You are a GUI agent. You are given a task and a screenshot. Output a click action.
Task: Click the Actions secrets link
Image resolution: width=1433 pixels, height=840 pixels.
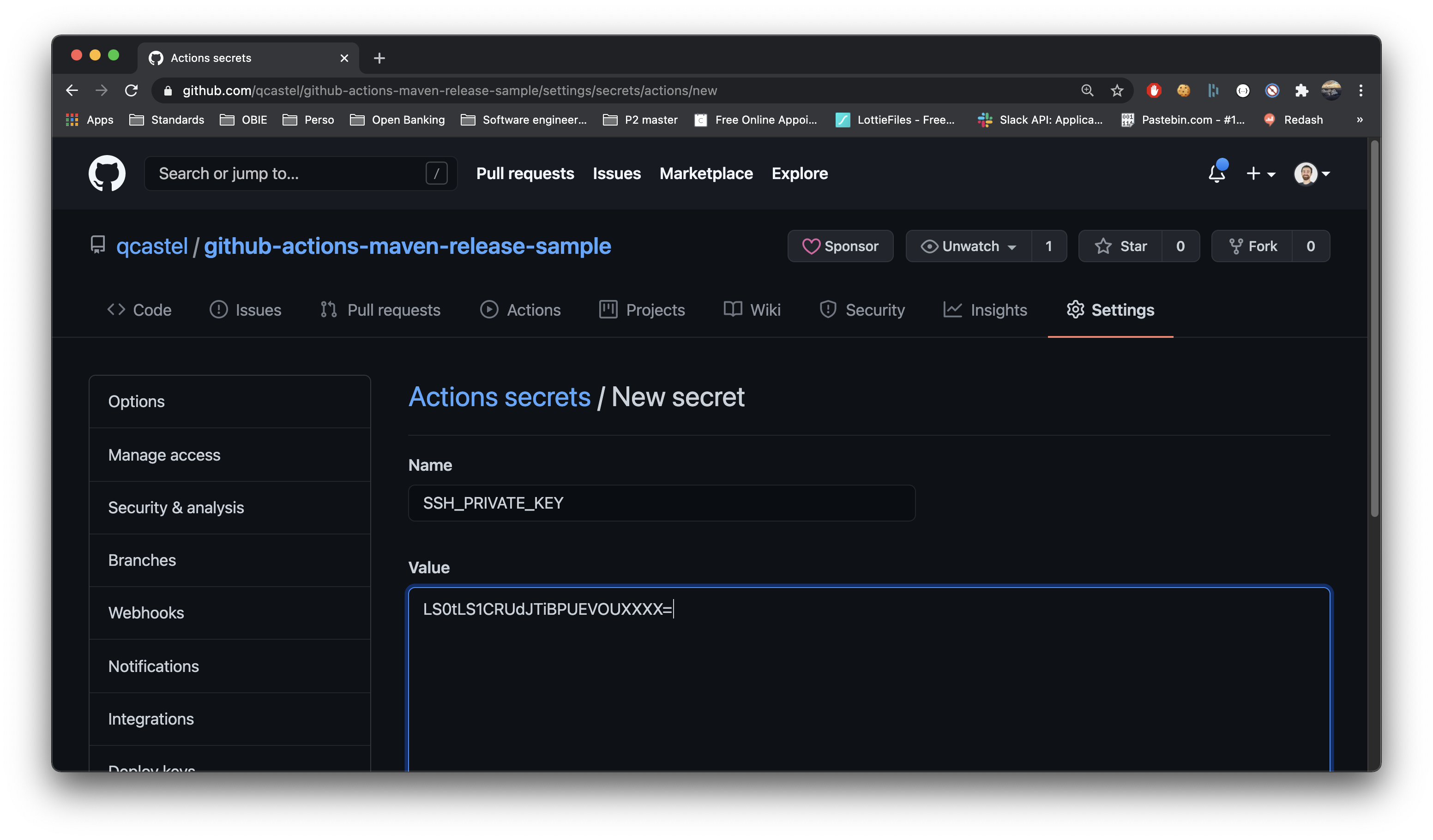point(499,396)
